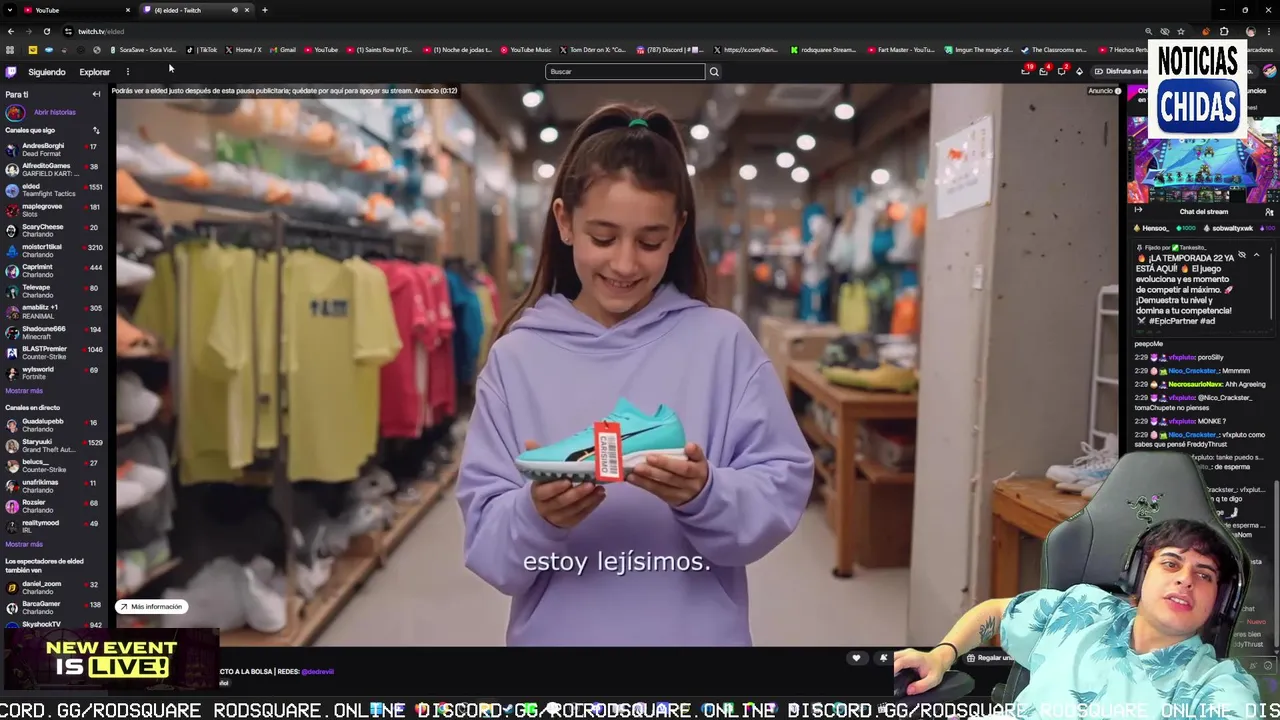This screenshot has height=720, width=1280.
Task: Open Twitch messages icon with 4 badge
Action: 1044,71
